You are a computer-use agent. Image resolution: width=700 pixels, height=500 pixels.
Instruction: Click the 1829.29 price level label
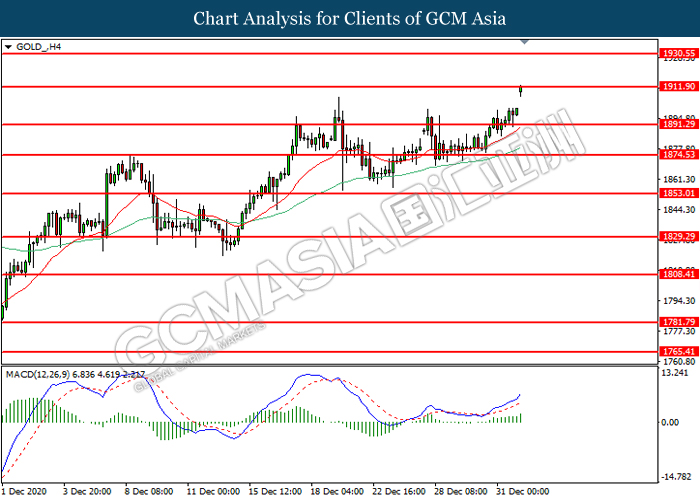[x=679, y=237]
